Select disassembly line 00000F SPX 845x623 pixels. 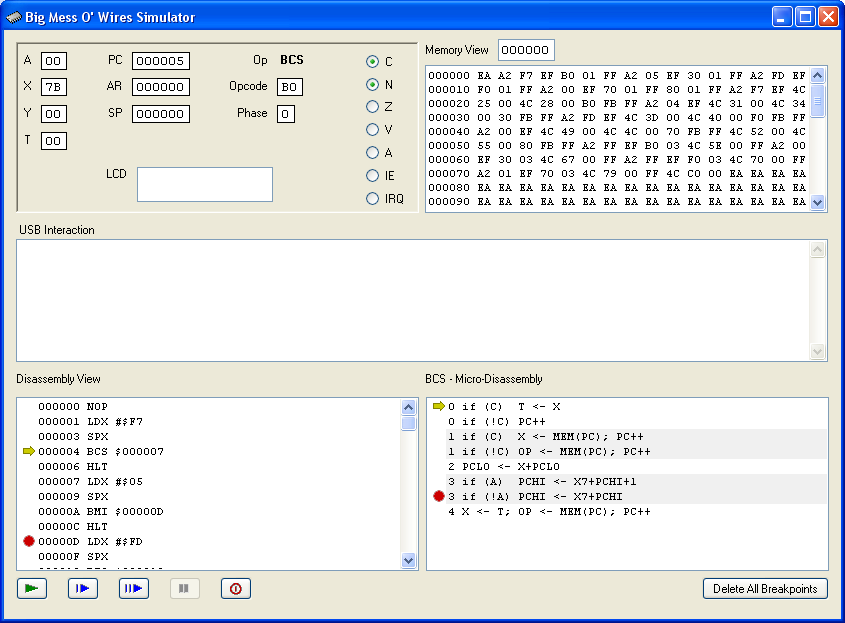73,556
